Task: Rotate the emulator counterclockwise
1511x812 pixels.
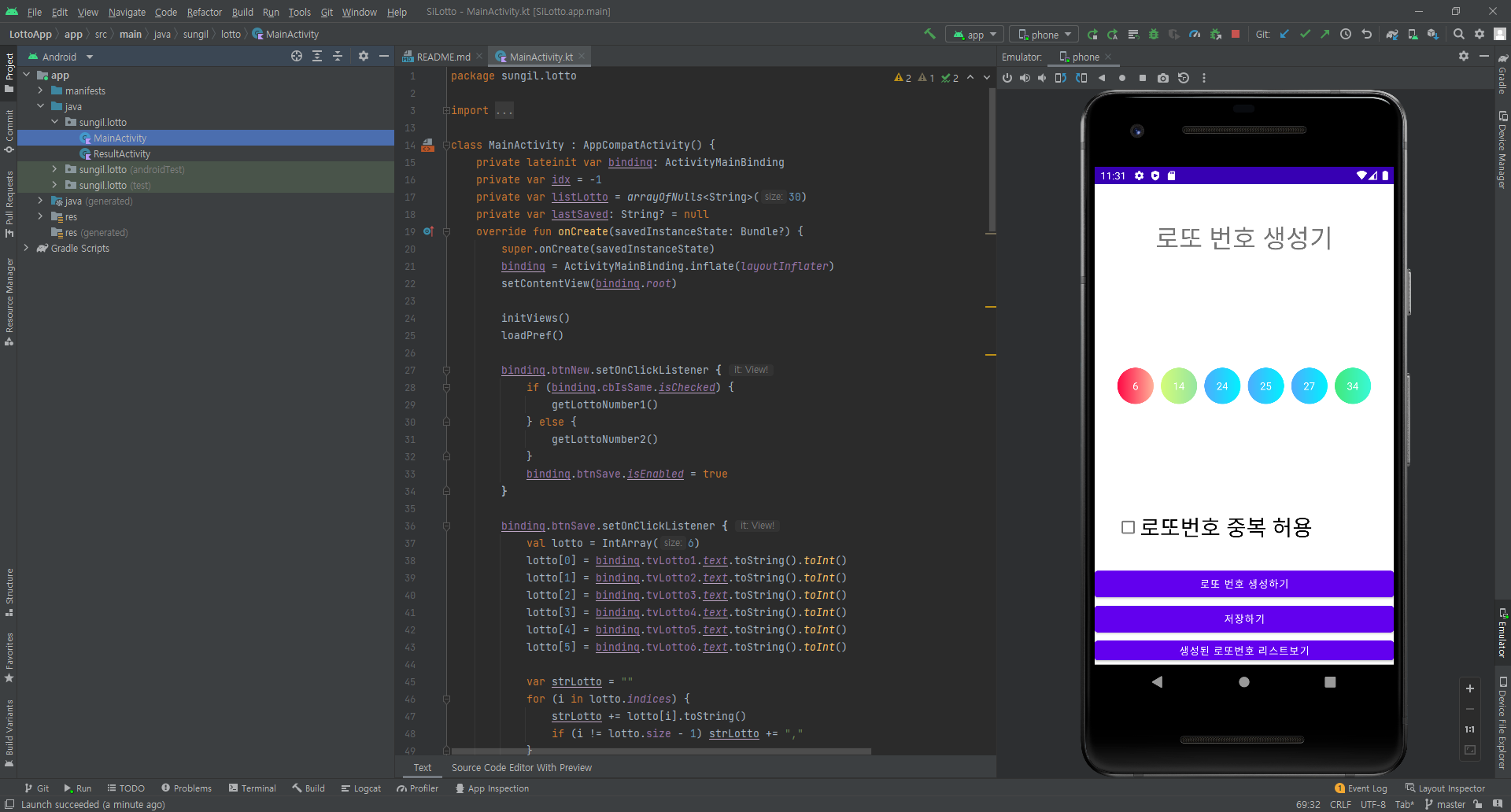Action: click(x=1061, y=78)
